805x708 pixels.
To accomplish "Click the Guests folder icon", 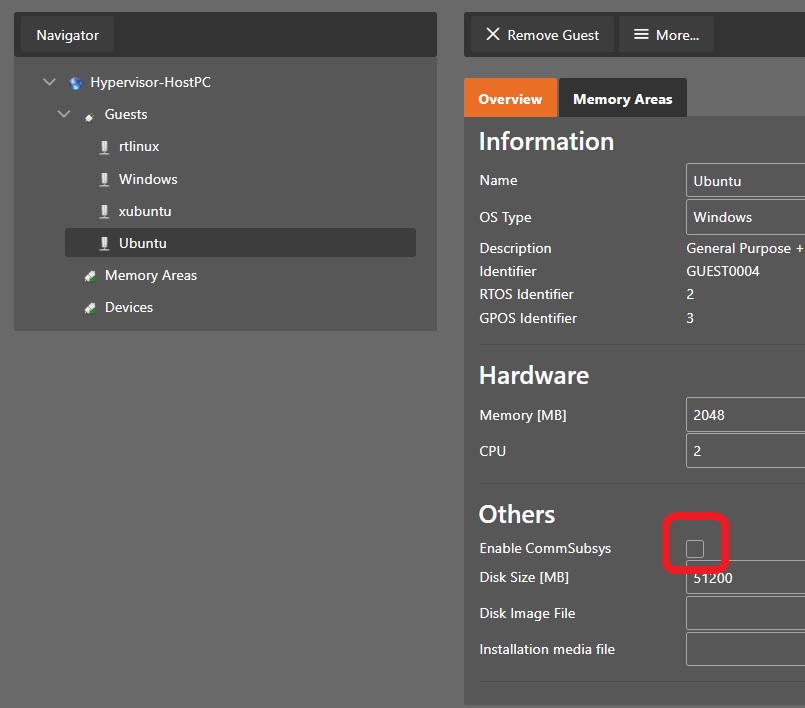I will point(90,115).
